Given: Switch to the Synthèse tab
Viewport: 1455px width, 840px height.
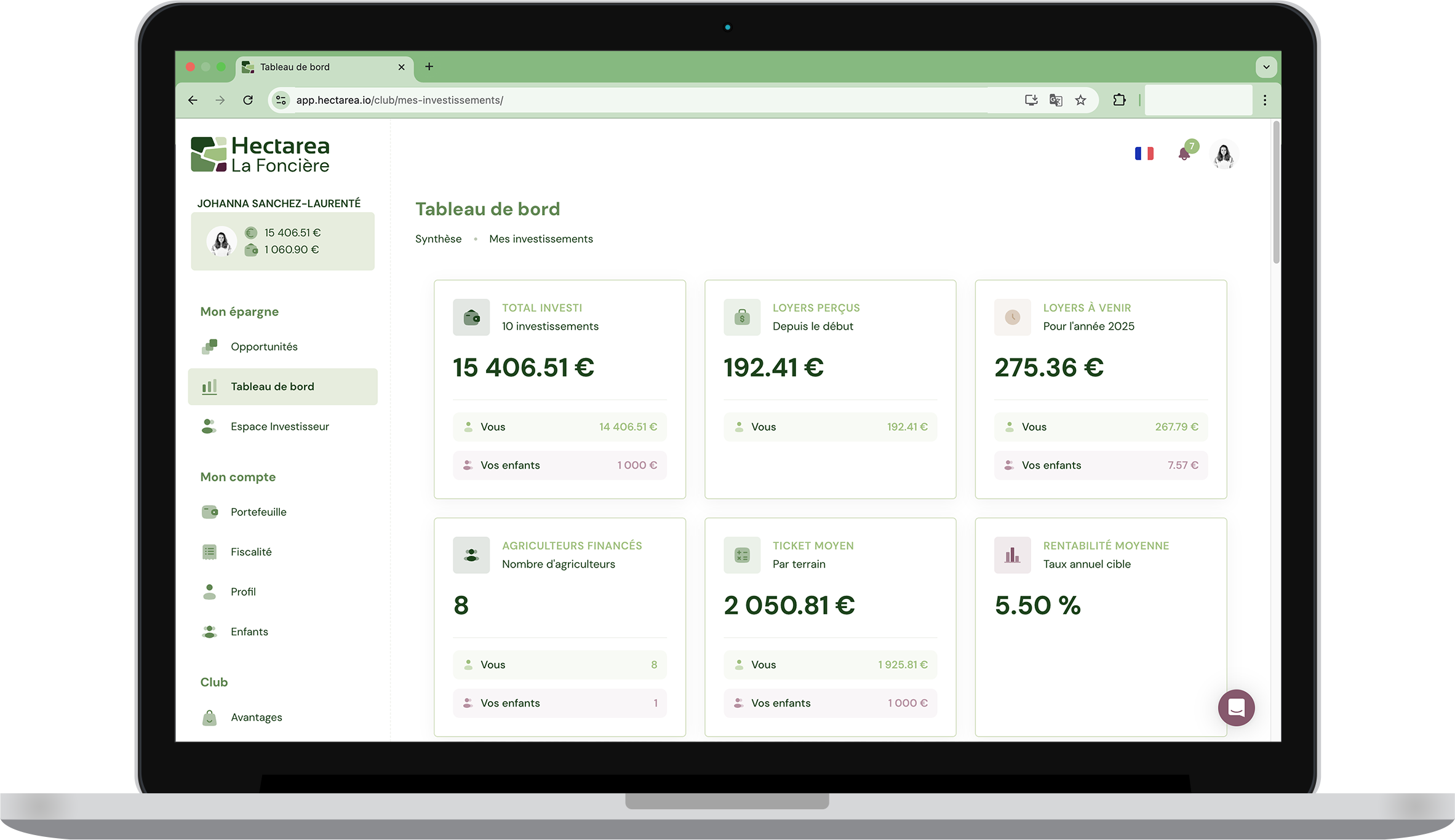Looking at the screenshot, I should pos(438,239).
